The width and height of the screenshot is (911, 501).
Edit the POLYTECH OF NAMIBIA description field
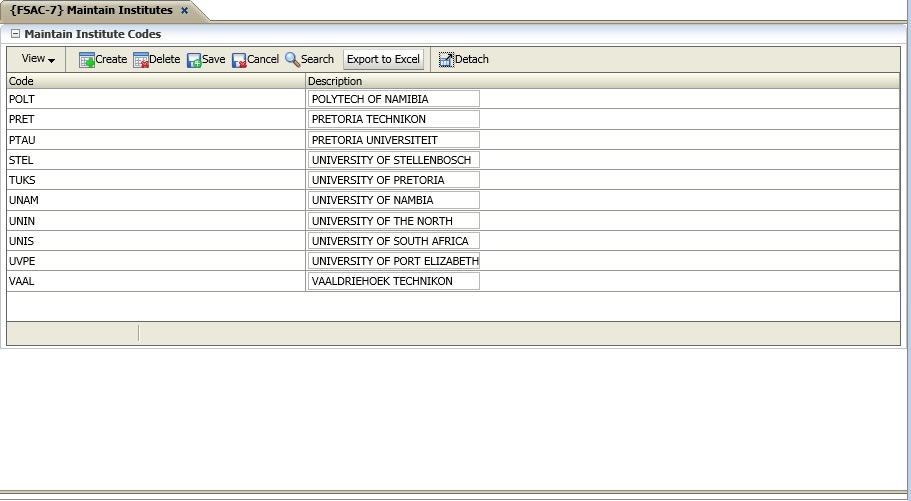(x=393, y=99)
